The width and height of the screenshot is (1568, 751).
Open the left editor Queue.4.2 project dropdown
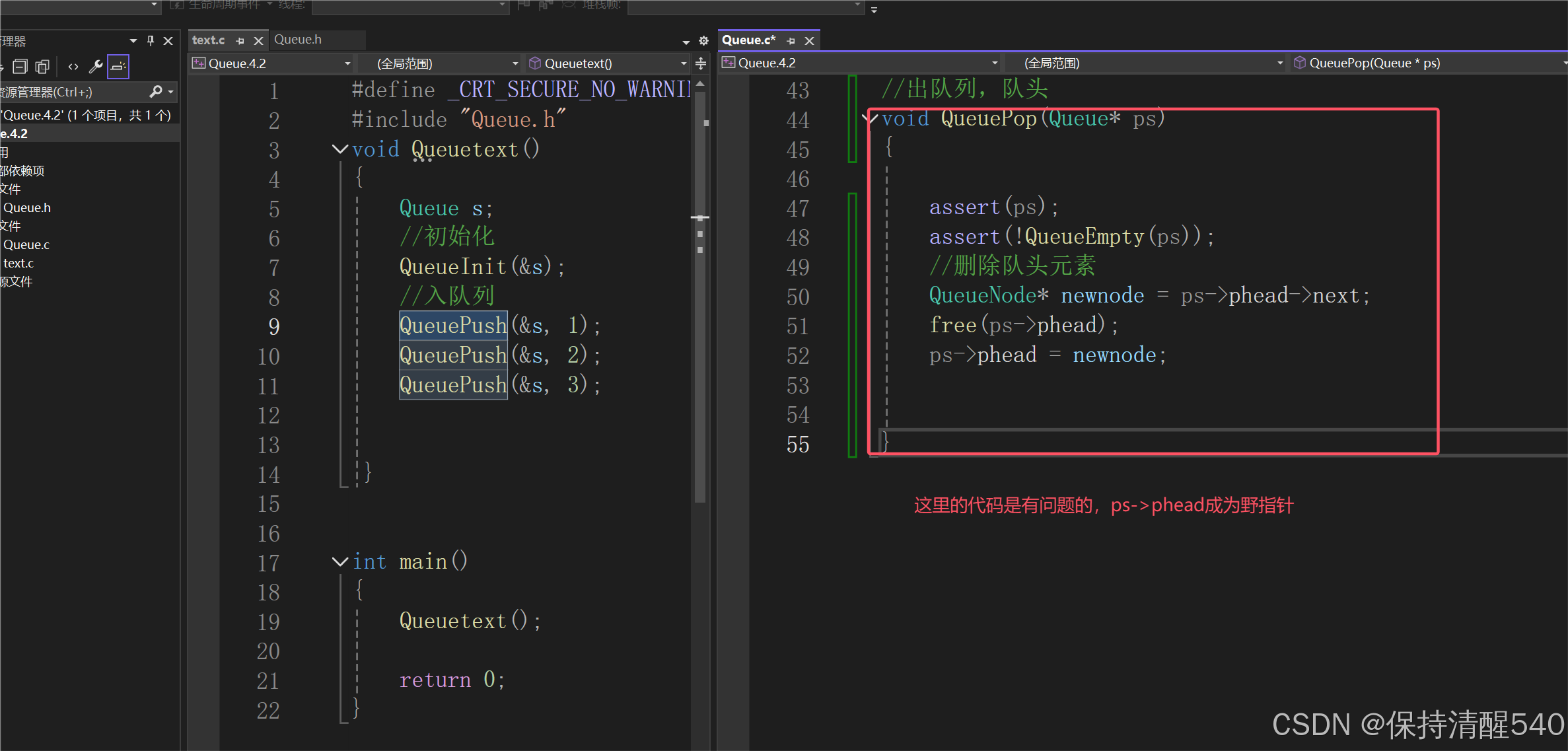click(272, 63)
